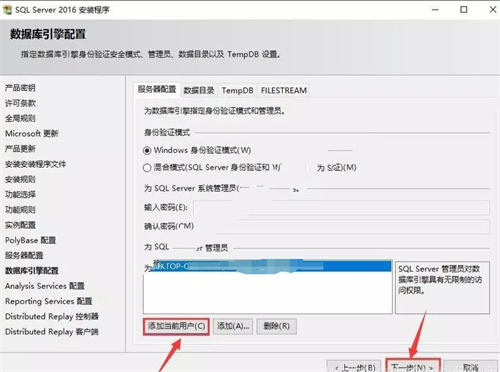Click the SQL Server installer title bar icon
Screen dimensions: 500x372
[7, 10]
